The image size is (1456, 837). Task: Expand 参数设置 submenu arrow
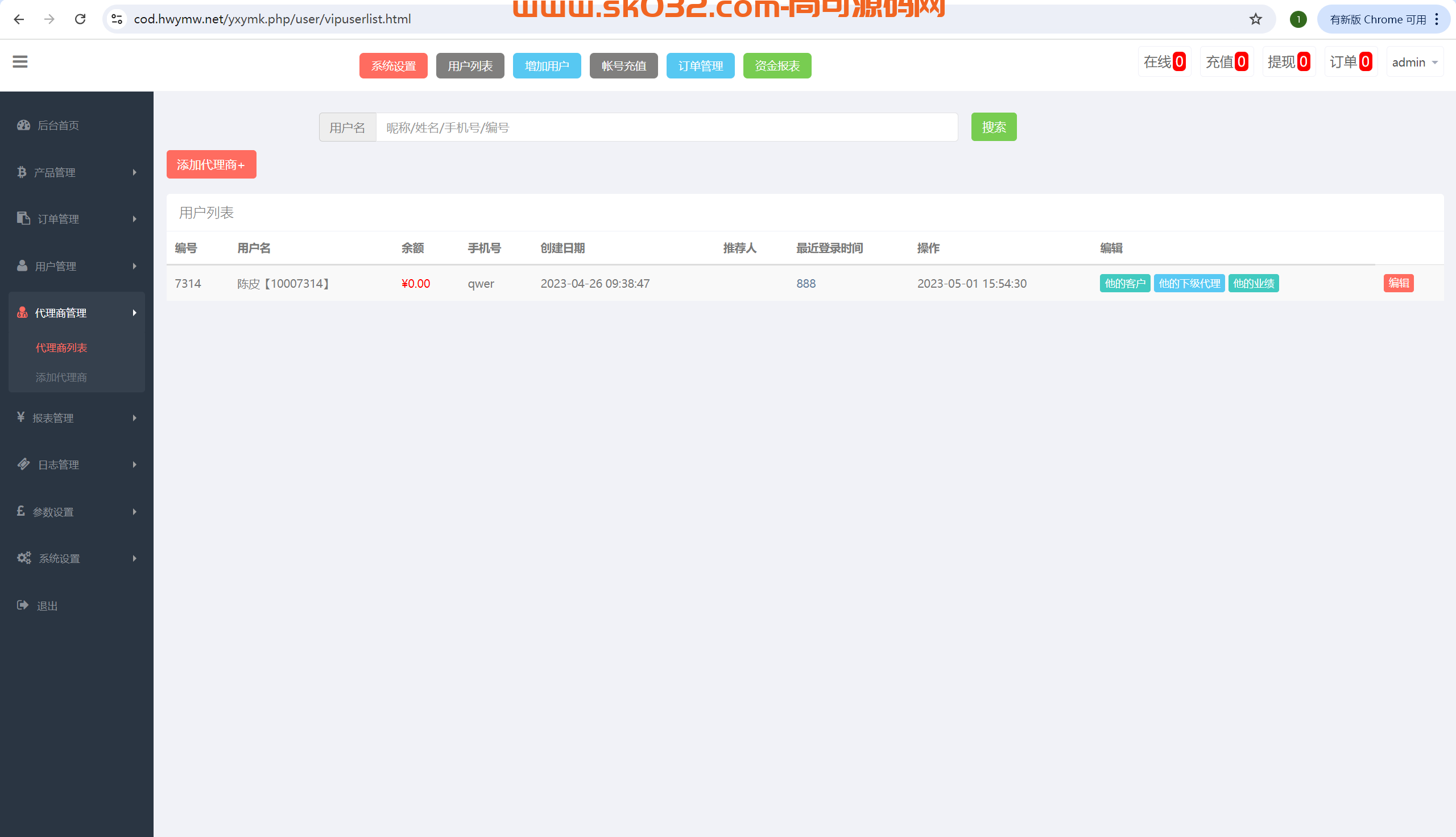(x=134, y=511)
